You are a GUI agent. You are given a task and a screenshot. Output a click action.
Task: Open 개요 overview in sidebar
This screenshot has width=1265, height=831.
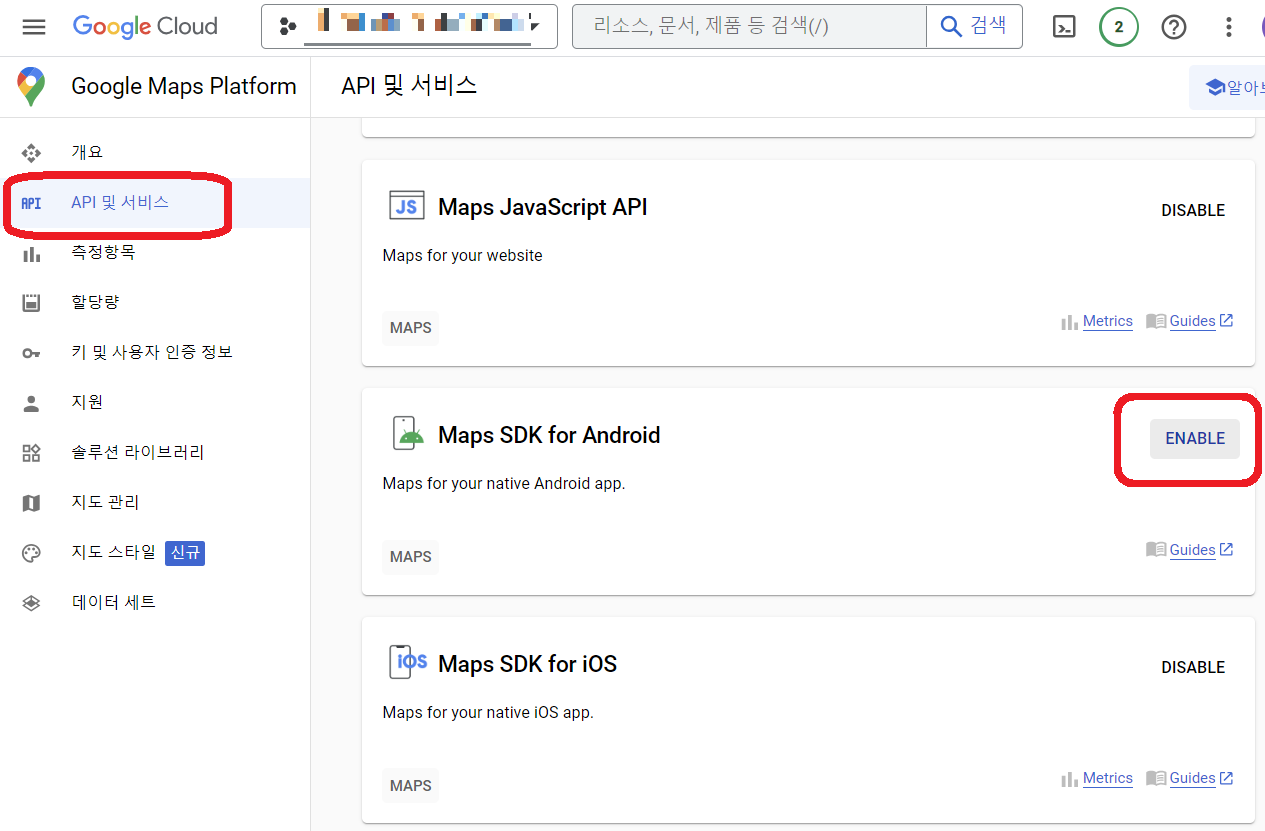(x=155, y=152)
